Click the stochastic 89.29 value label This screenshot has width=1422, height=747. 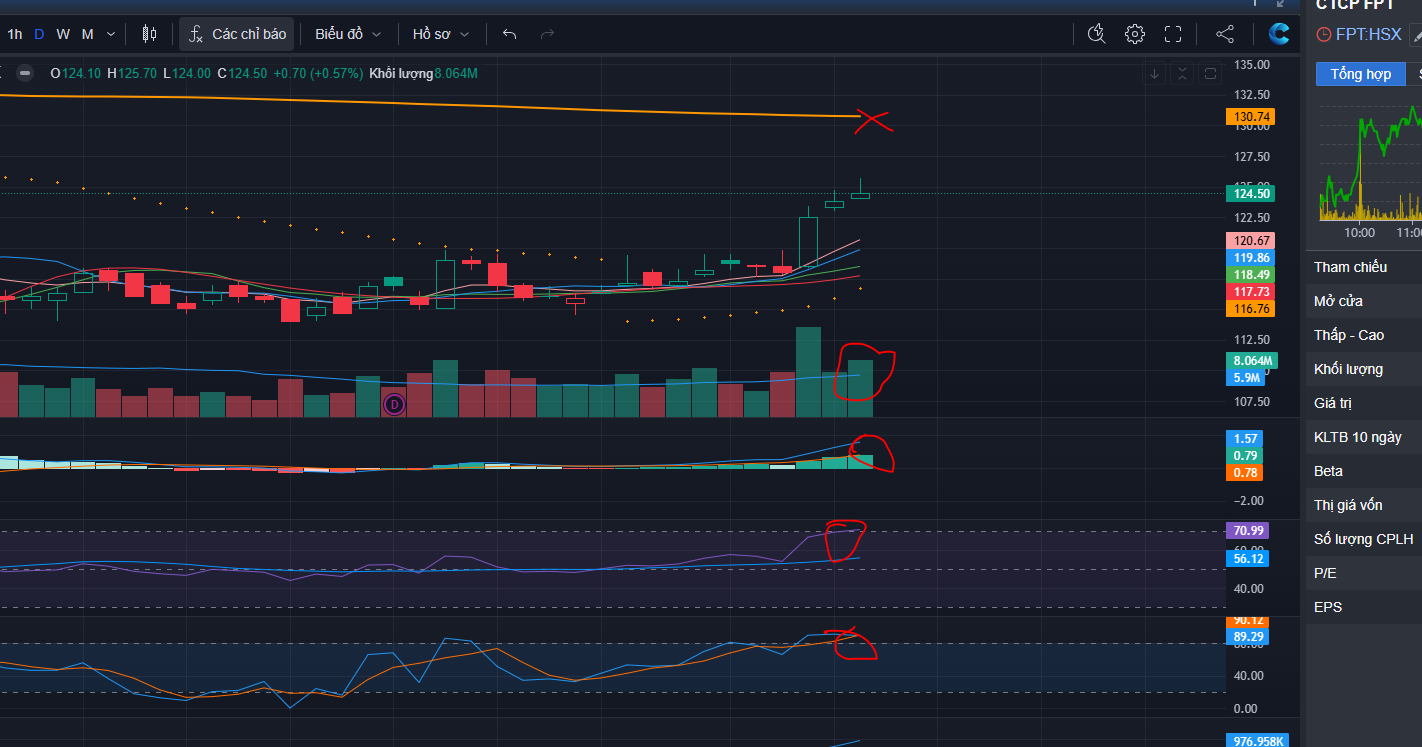[1247, 636]
